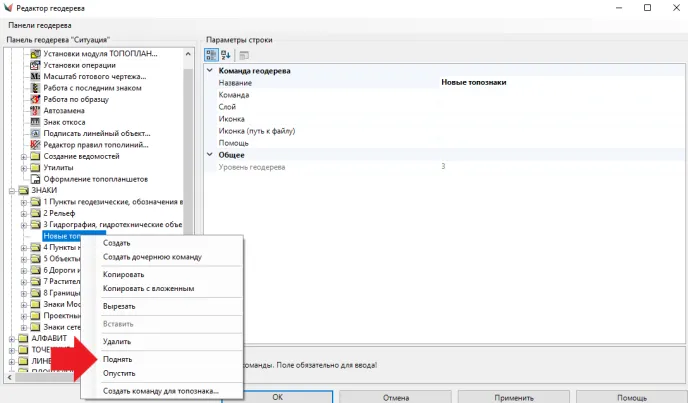Expand the 'АЛФАВИТ' tree folder
This screenshot has width=688, height=403.
click(x=12, y=339)
